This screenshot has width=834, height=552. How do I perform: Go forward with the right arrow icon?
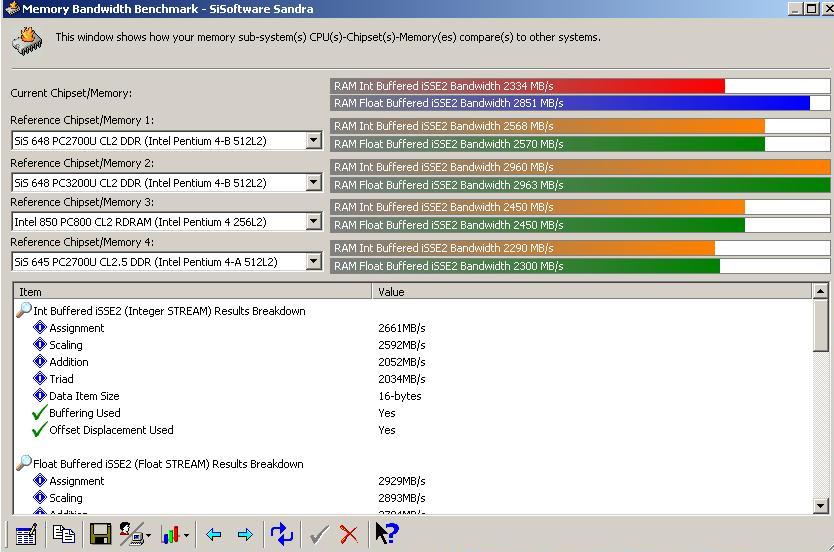[245, 534]
